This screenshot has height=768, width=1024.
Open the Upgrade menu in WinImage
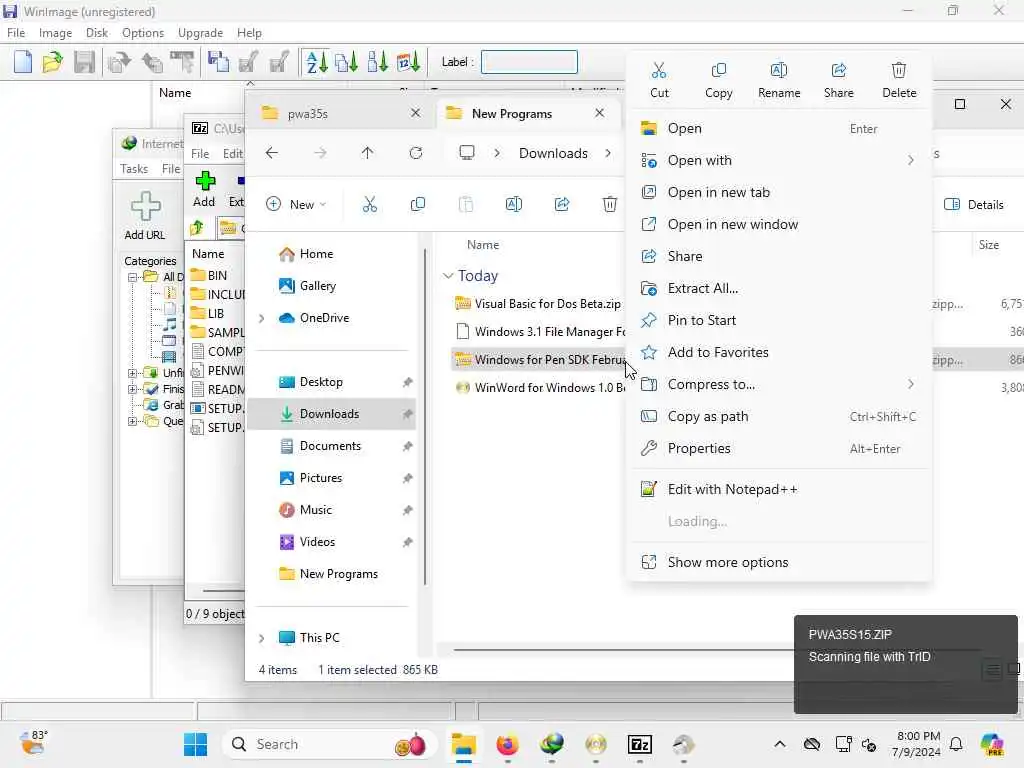[200, 33]
